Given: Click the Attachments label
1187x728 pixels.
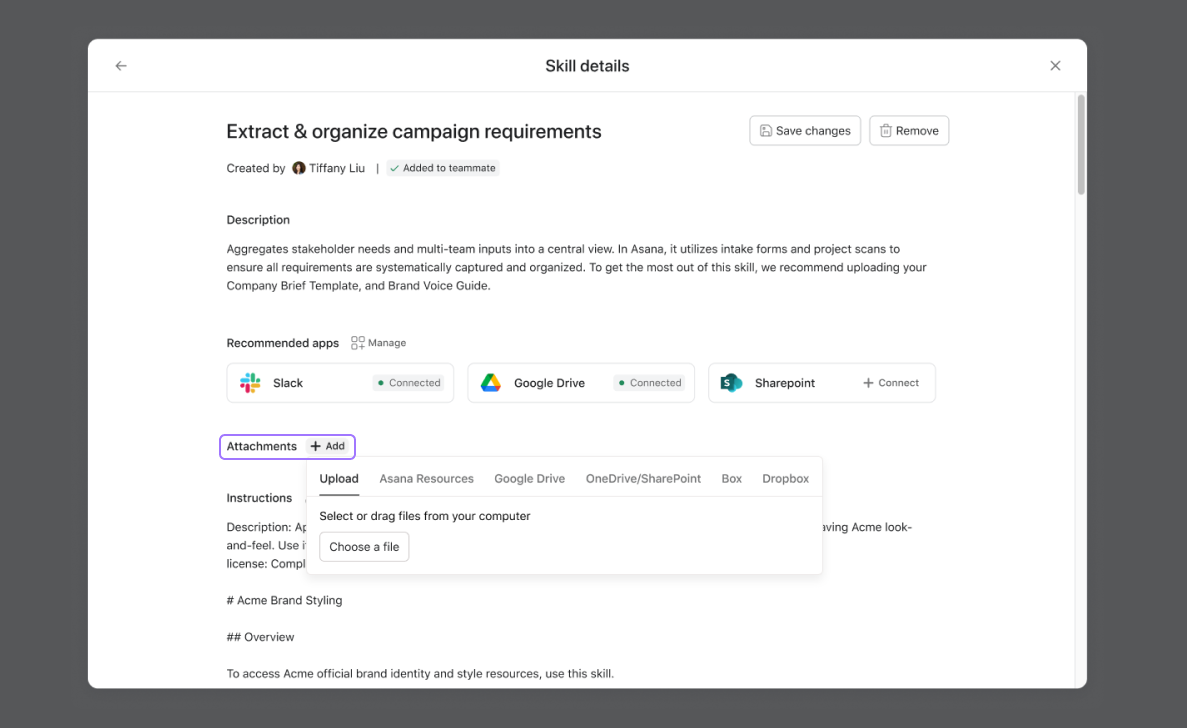Looking at the screenshot, I should (262, 446).
